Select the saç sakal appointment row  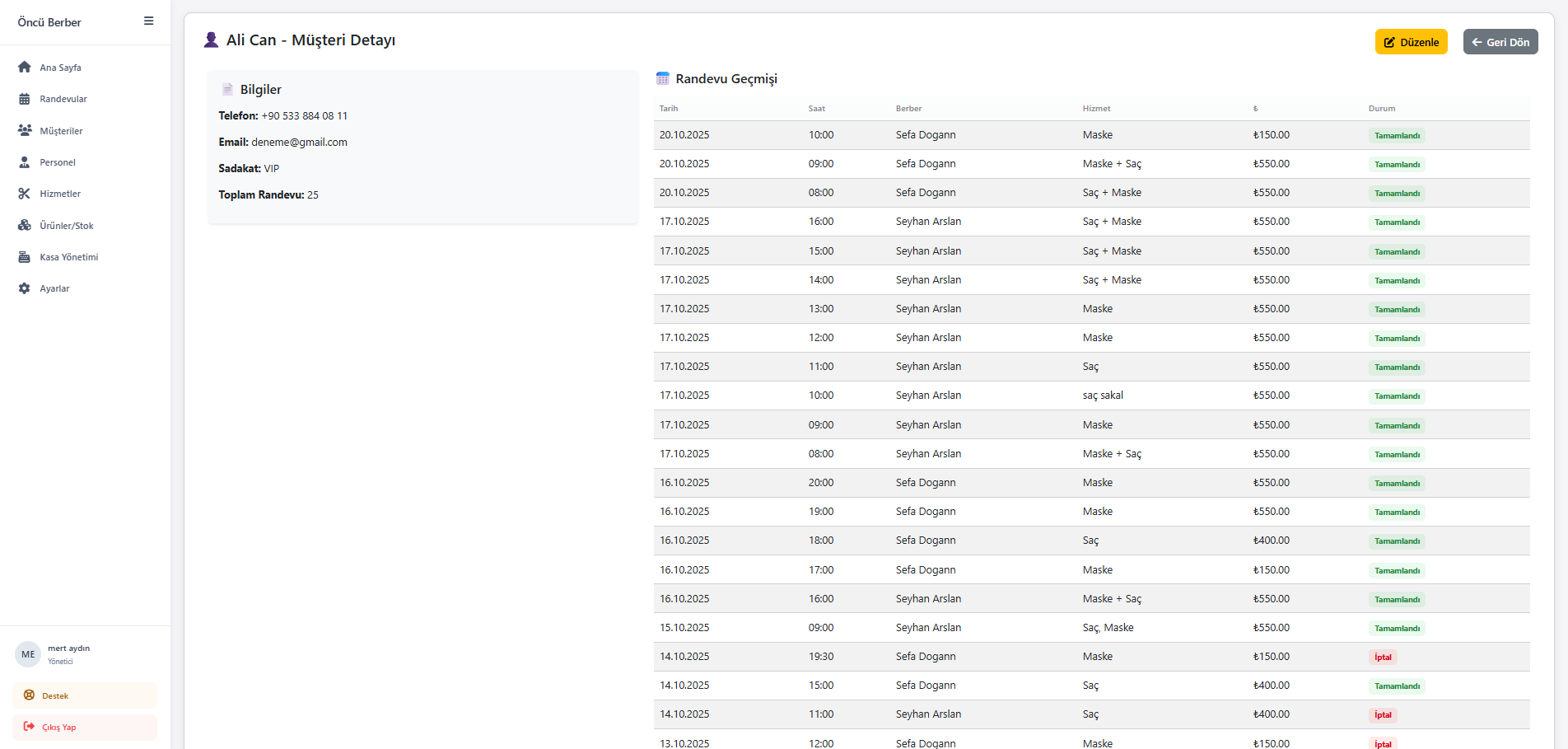pyautogui.click(x=1091, y=396)
